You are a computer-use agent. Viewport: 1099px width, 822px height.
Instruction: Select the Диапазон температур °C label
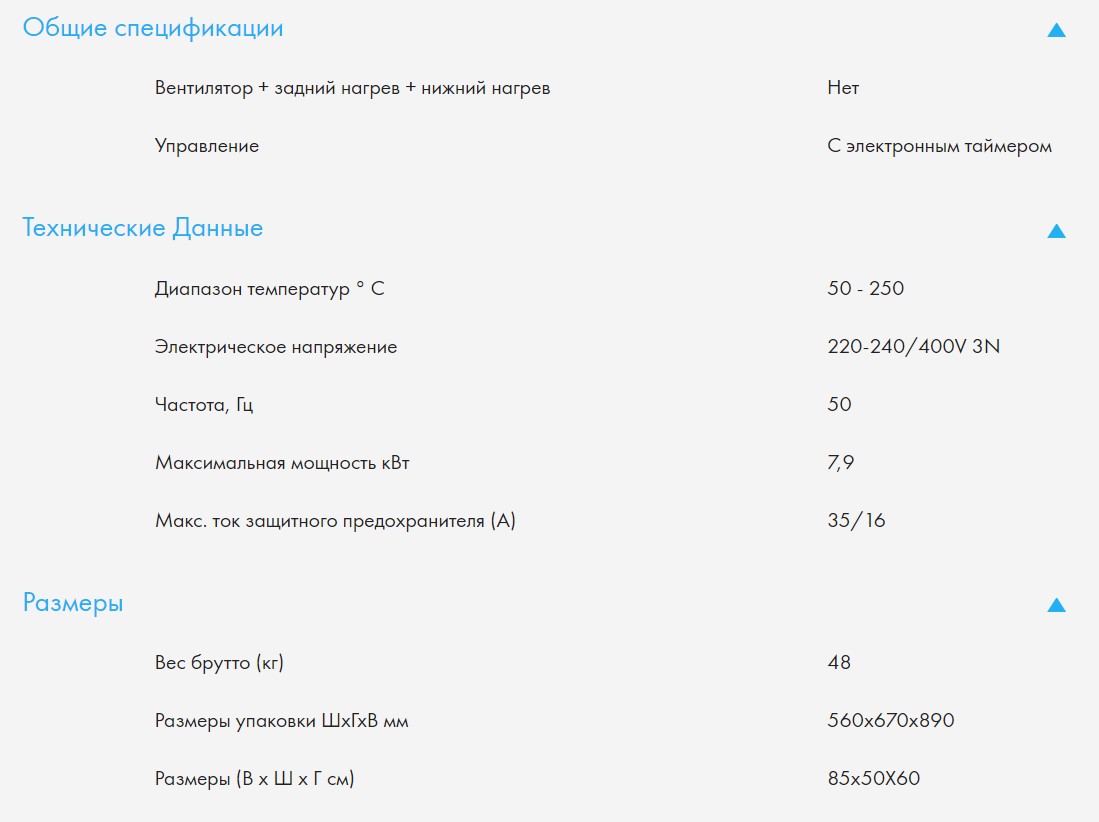click(269, 289)
